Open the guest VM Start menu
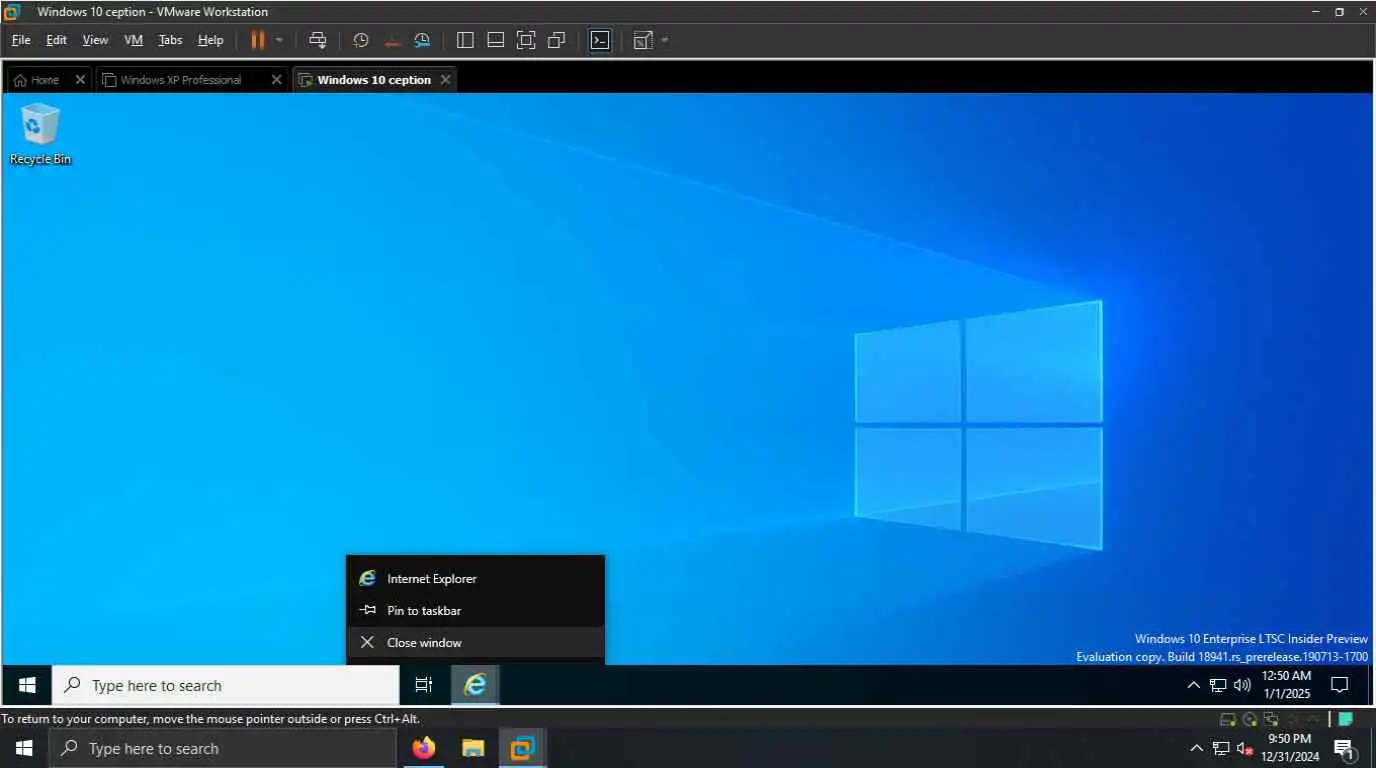Screen dimensions: 1376x768 click(x=27, y=685)
